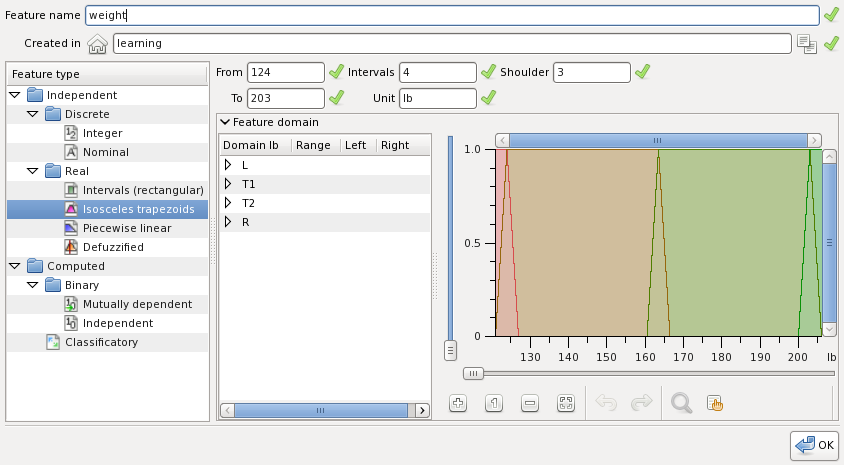Collapse the Real folder

pos(33,171)
